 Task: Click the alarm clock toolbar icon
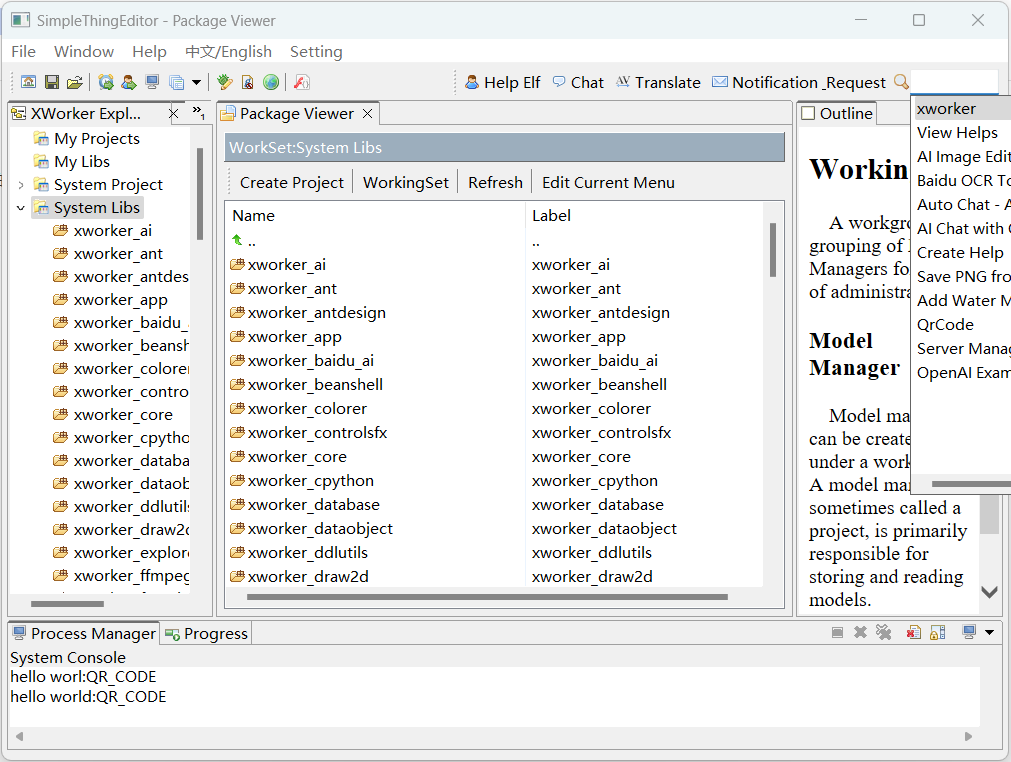(106, 82)
